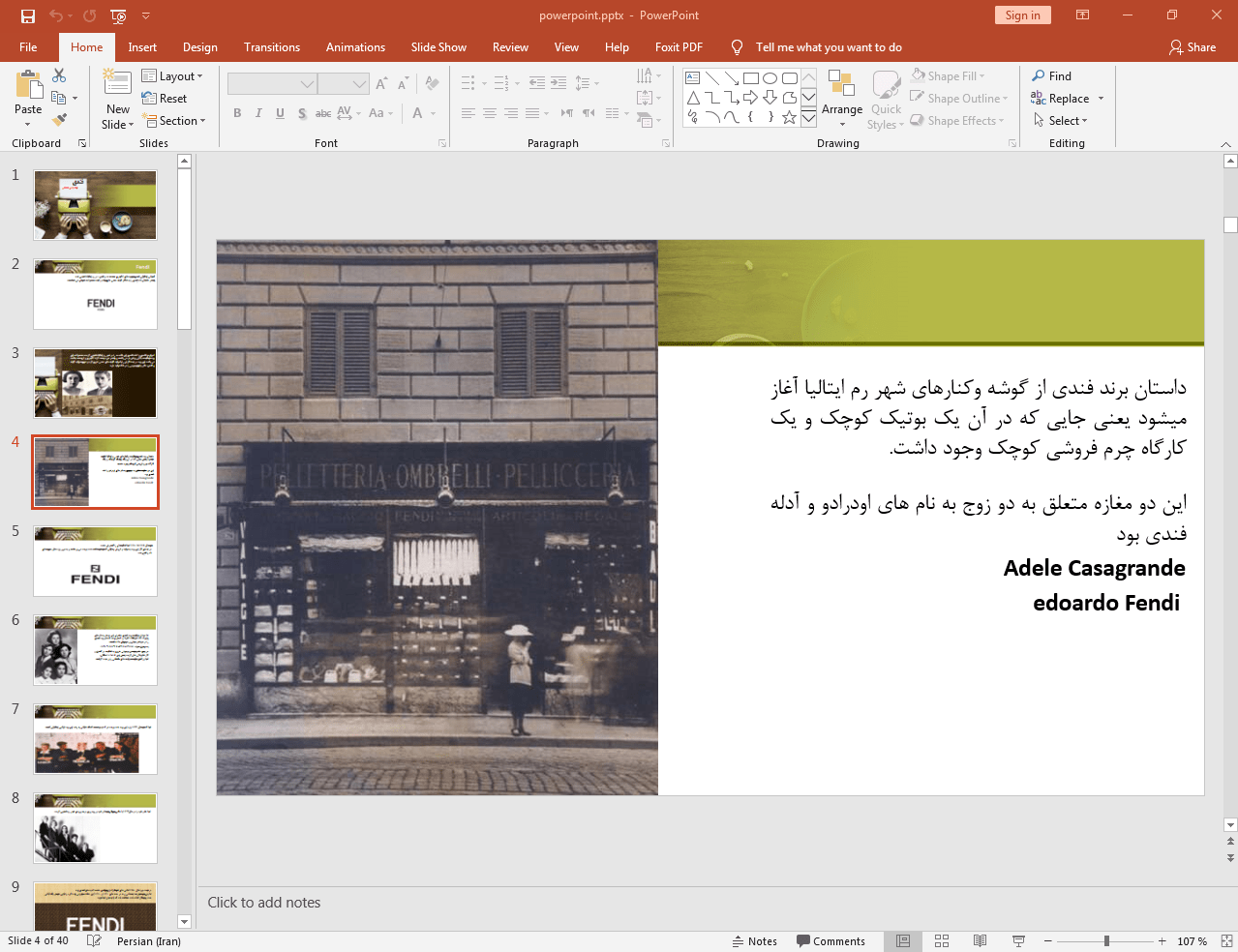1238x952 pixels.
Task: Switch to the Slide Show tab
Action: (x=438, y=47)
